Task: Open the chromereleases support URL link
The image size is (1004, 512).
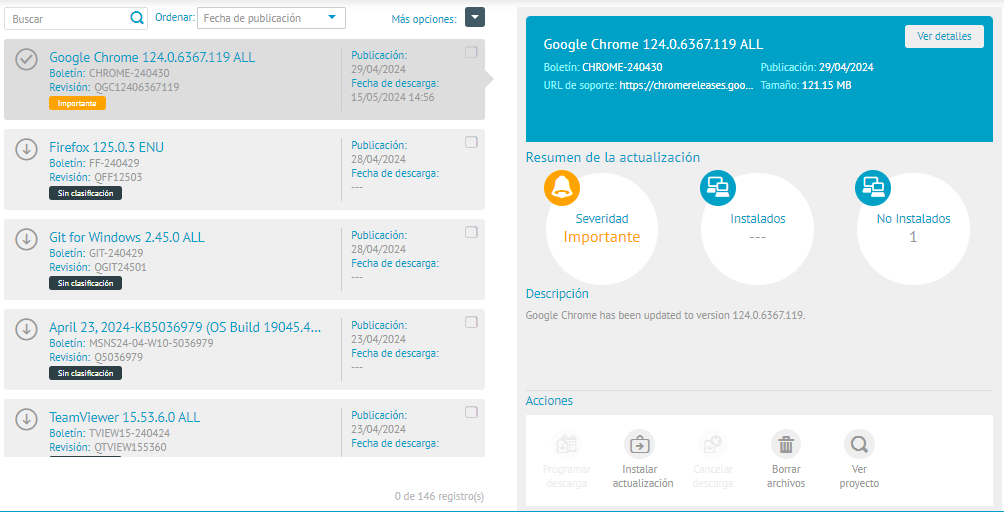Action: pos(686,85)
